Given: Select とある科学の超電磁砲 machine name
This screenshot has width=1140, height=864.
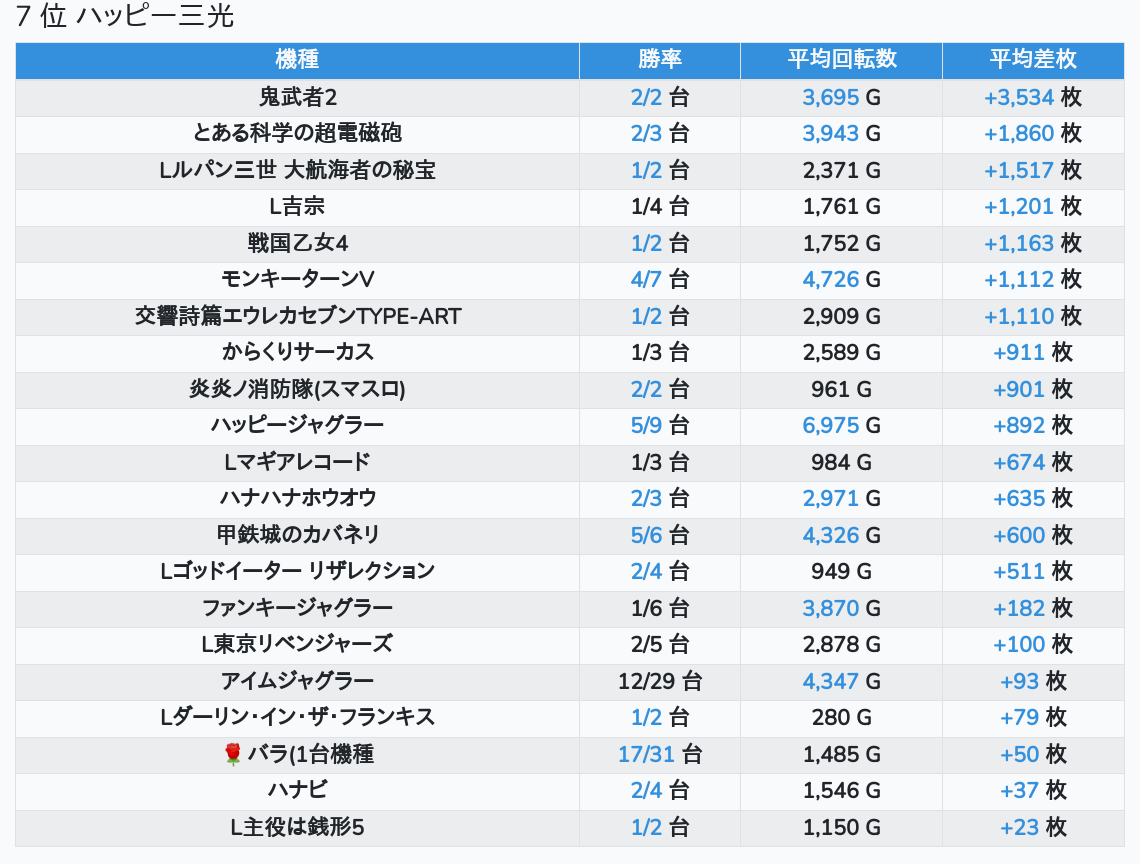Looking at the screenshot, I should (x=297, y=133).
